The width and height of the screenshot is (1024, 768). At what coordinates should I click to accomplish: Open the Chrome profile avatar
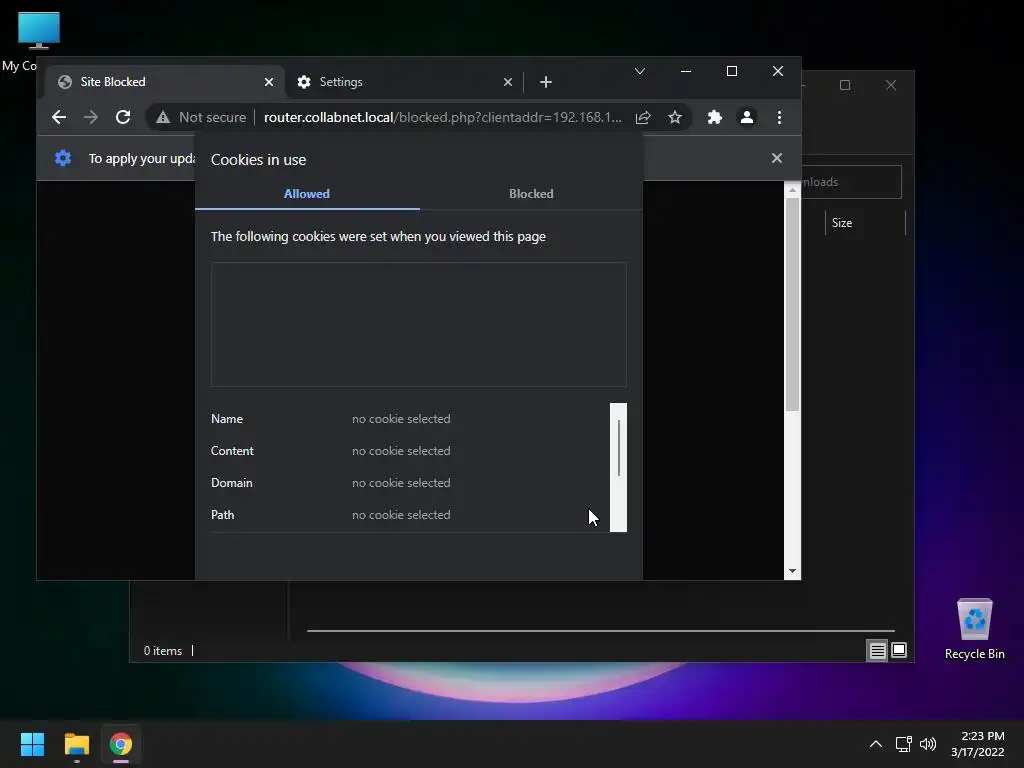pyautogui.click(x=746, y=118)
